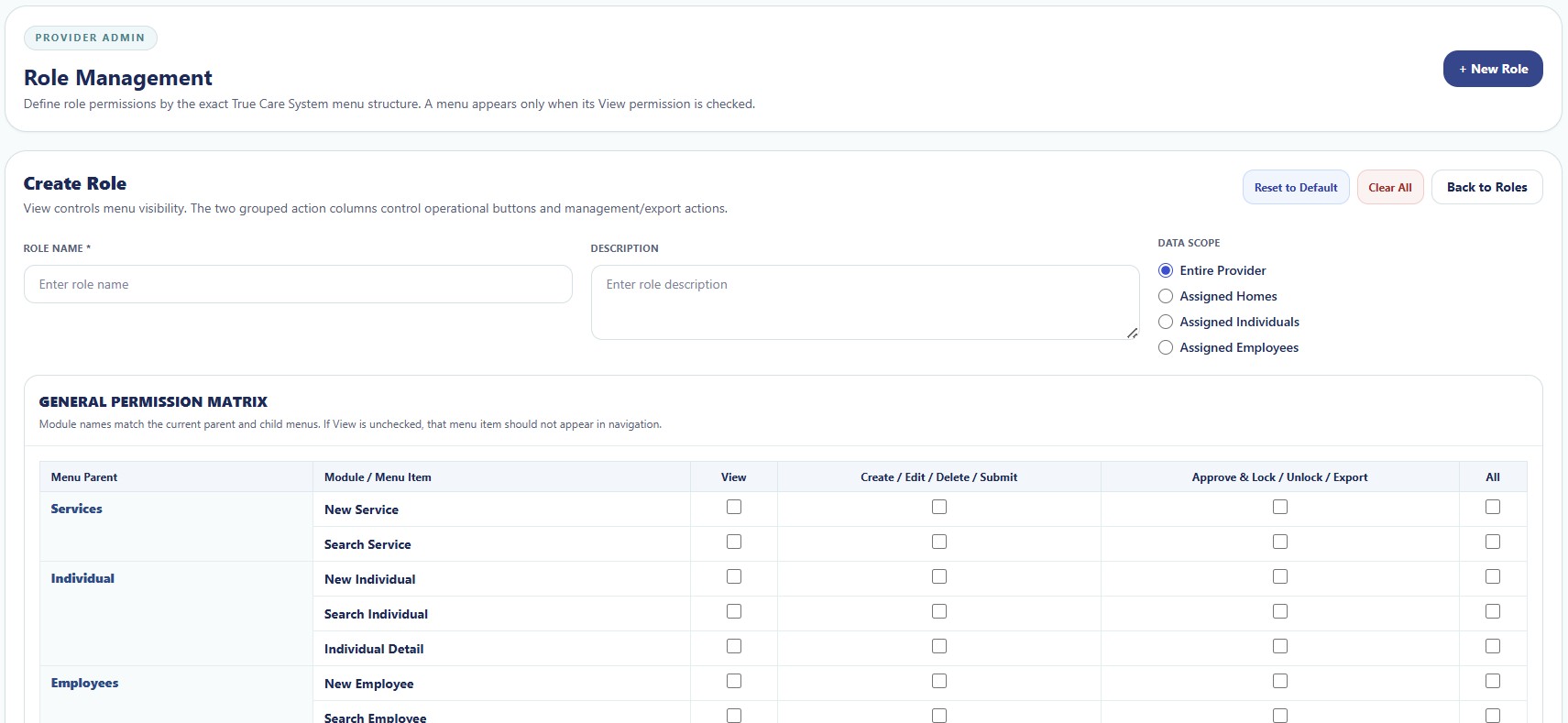This screenshot has width=1568, height=723.
Task: Check All for New Individual row
Action: (x=1493, y=576)
